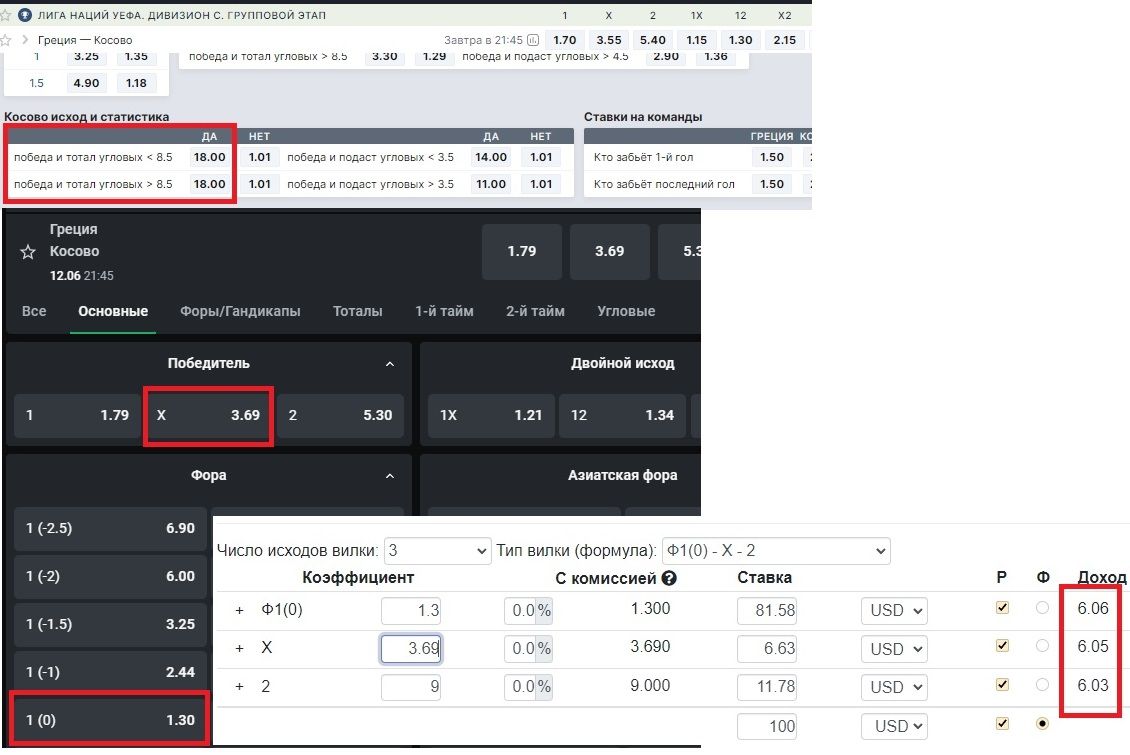The image size is (1130, 755).
Task: Click the plus sign beside the 2 row
Action: click(239, 686)
